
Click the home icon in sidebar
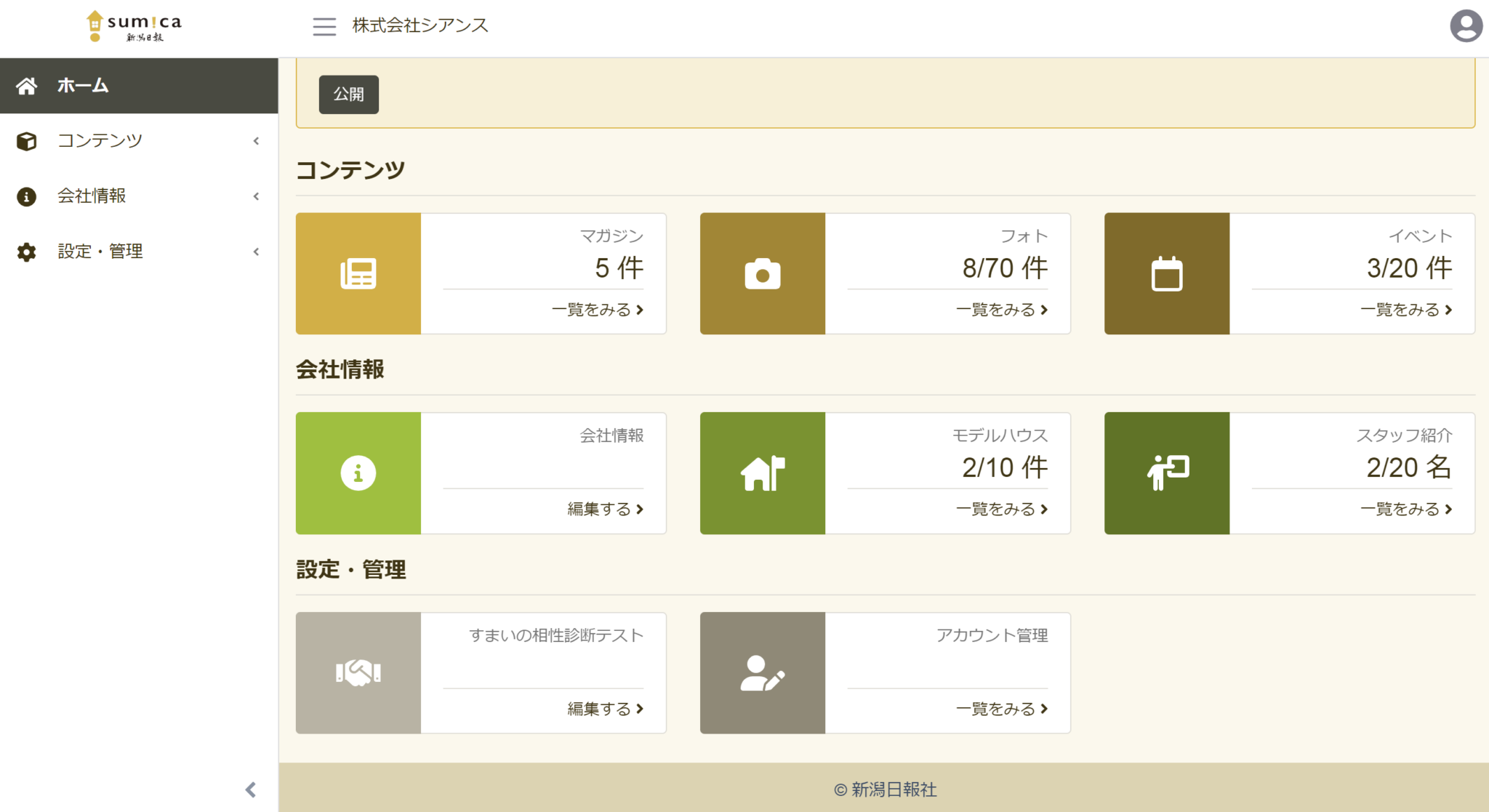click(27, 86)
